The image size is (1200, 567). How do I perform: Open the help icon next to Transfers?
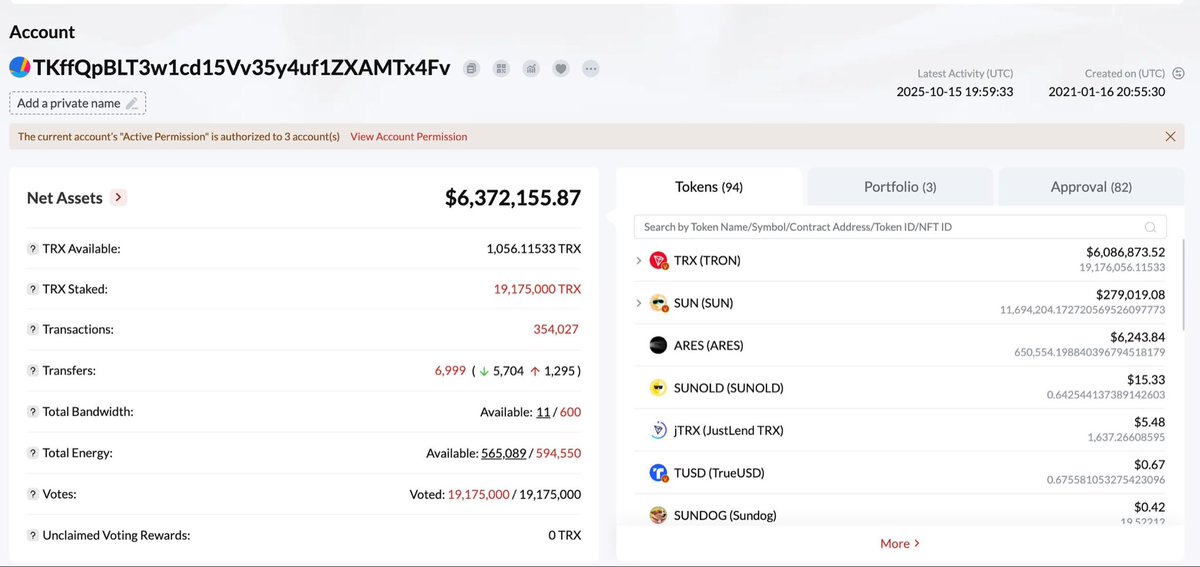click(x=32, y=371)
